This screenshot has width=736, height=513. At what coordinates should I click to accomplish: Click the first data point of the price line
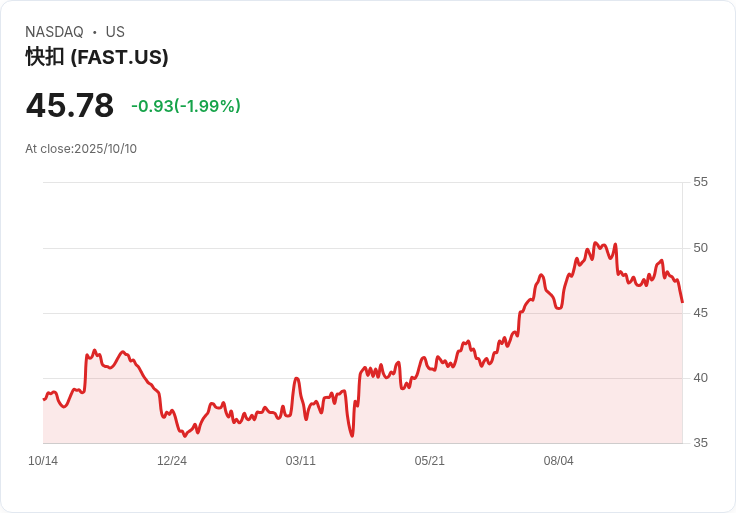coord(44,399)
